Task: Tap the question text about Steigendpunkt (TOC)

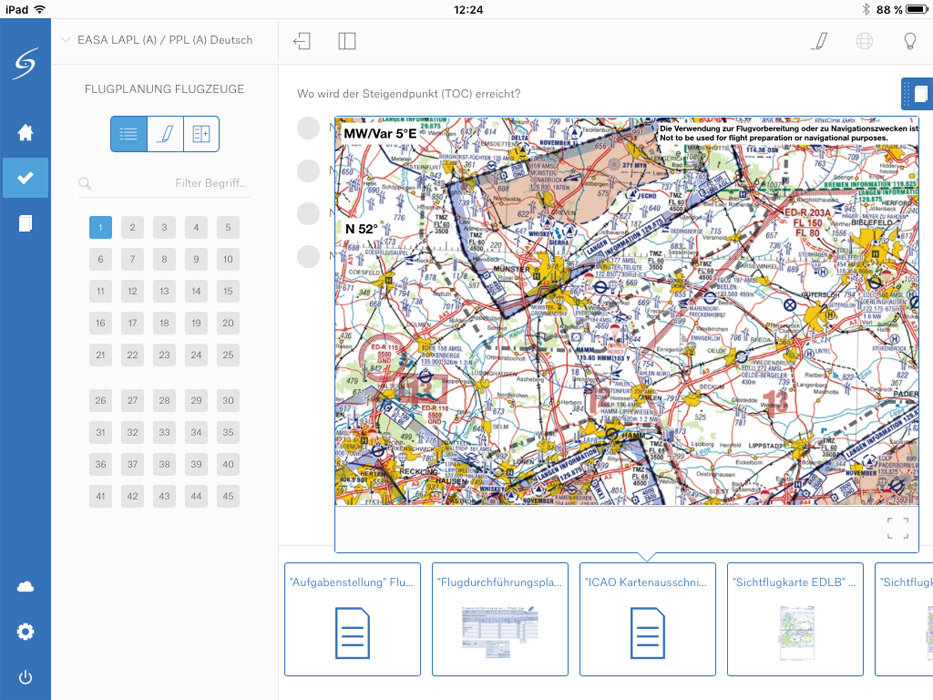Action: click(x=409, y=93)
